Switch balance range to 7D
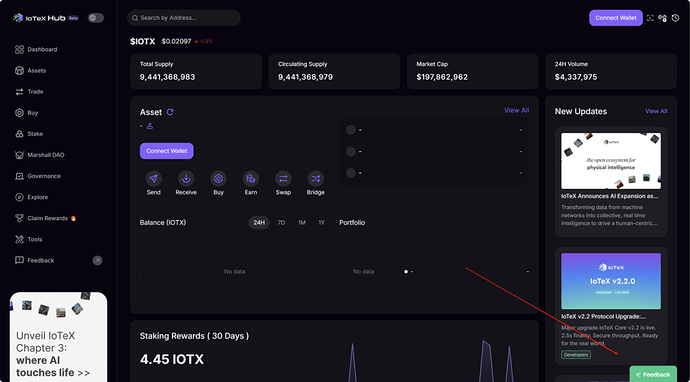 281,223
